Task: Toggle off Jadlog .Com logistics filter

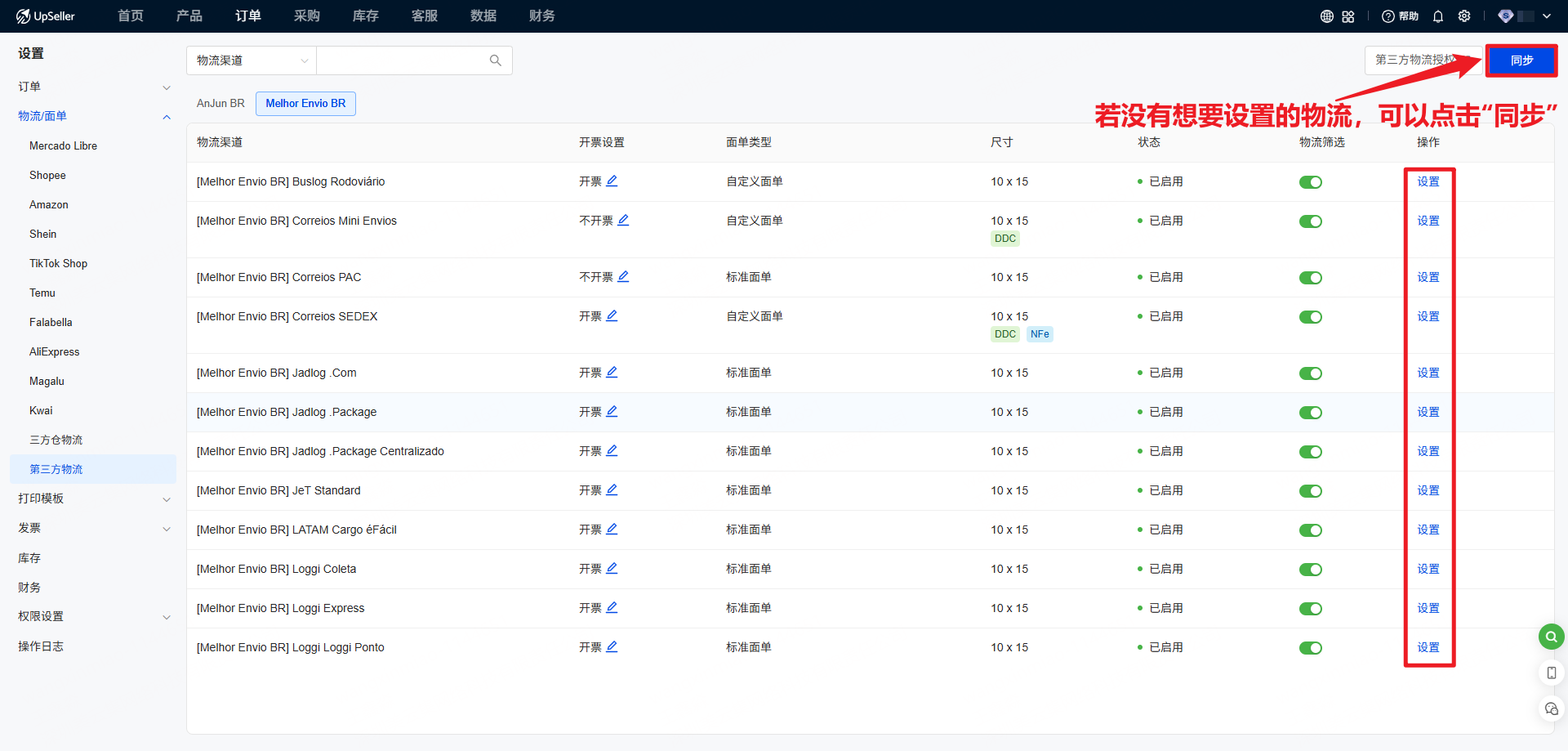Action: point(1310,373)
